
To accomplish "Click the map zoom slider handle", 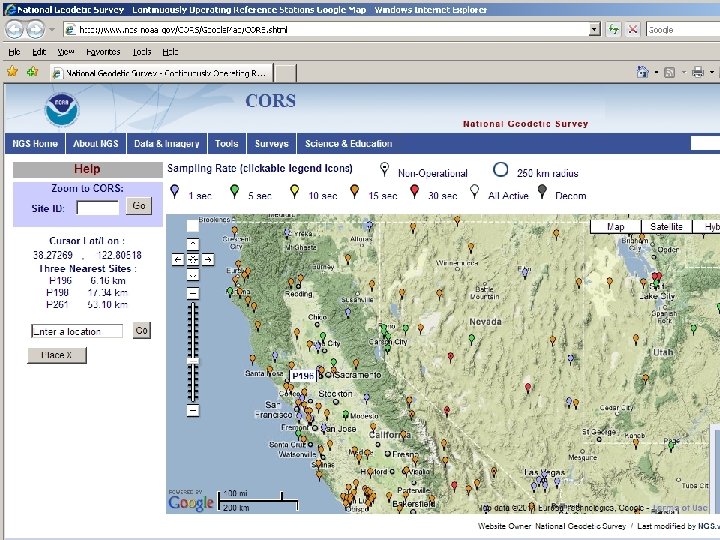I will click(x=193, y=361).
